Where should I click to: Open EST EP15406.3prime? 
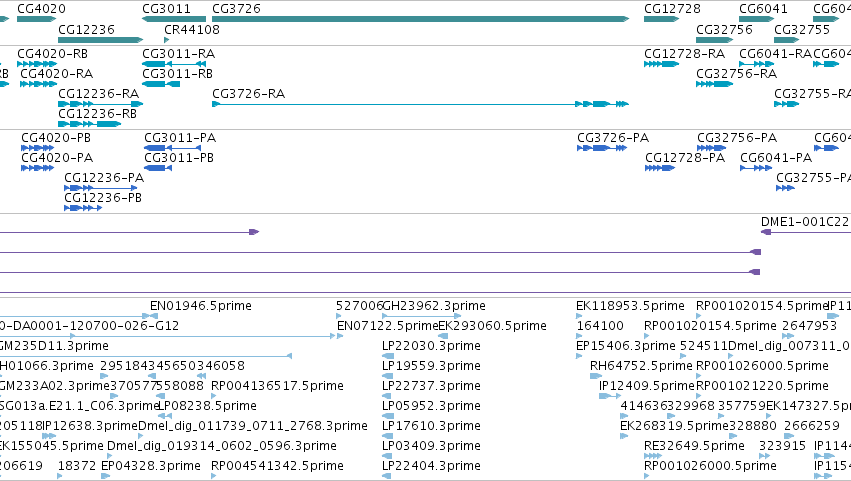point(579,356)
